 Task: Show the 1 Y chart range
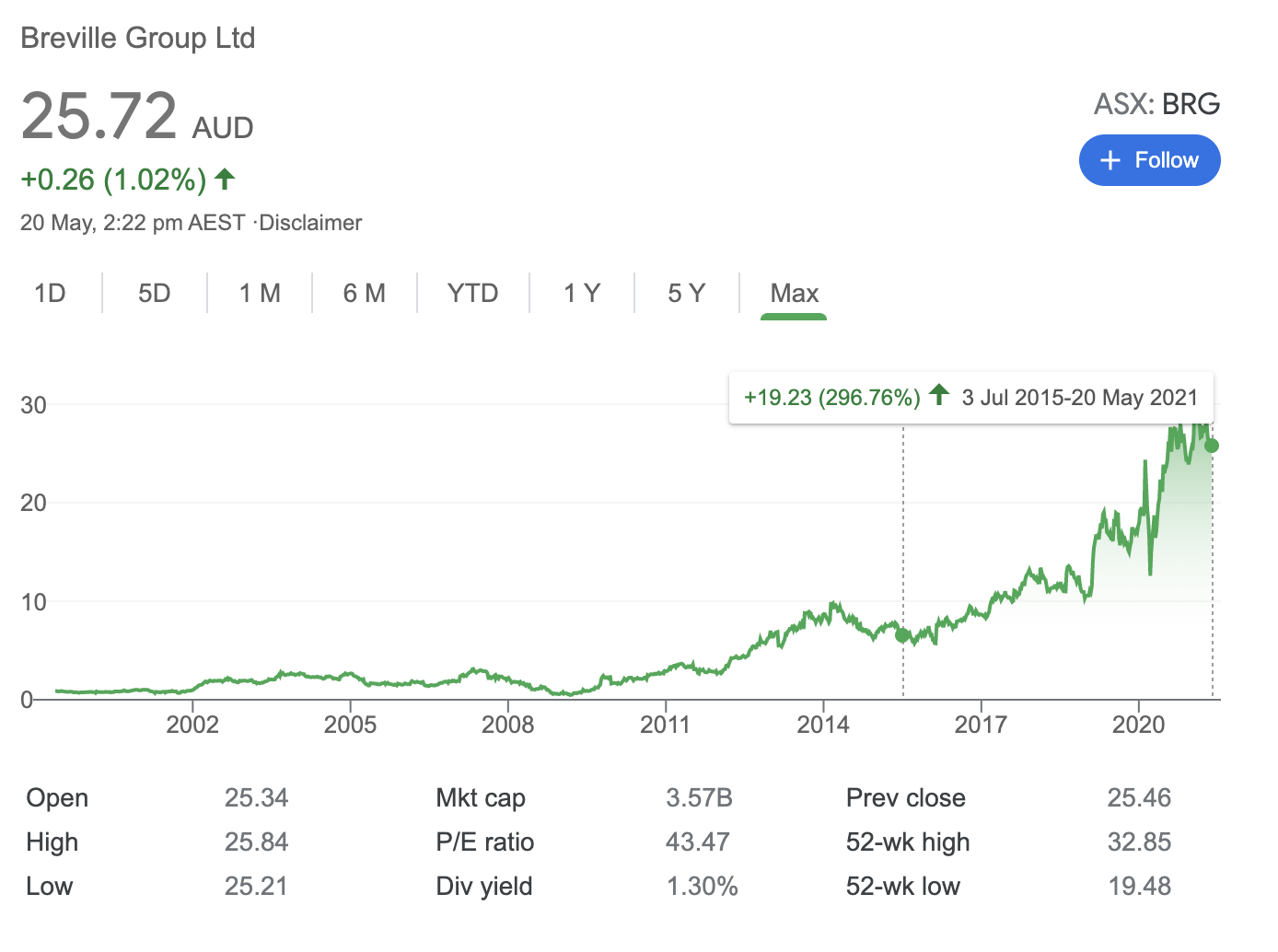click(582, 294)
